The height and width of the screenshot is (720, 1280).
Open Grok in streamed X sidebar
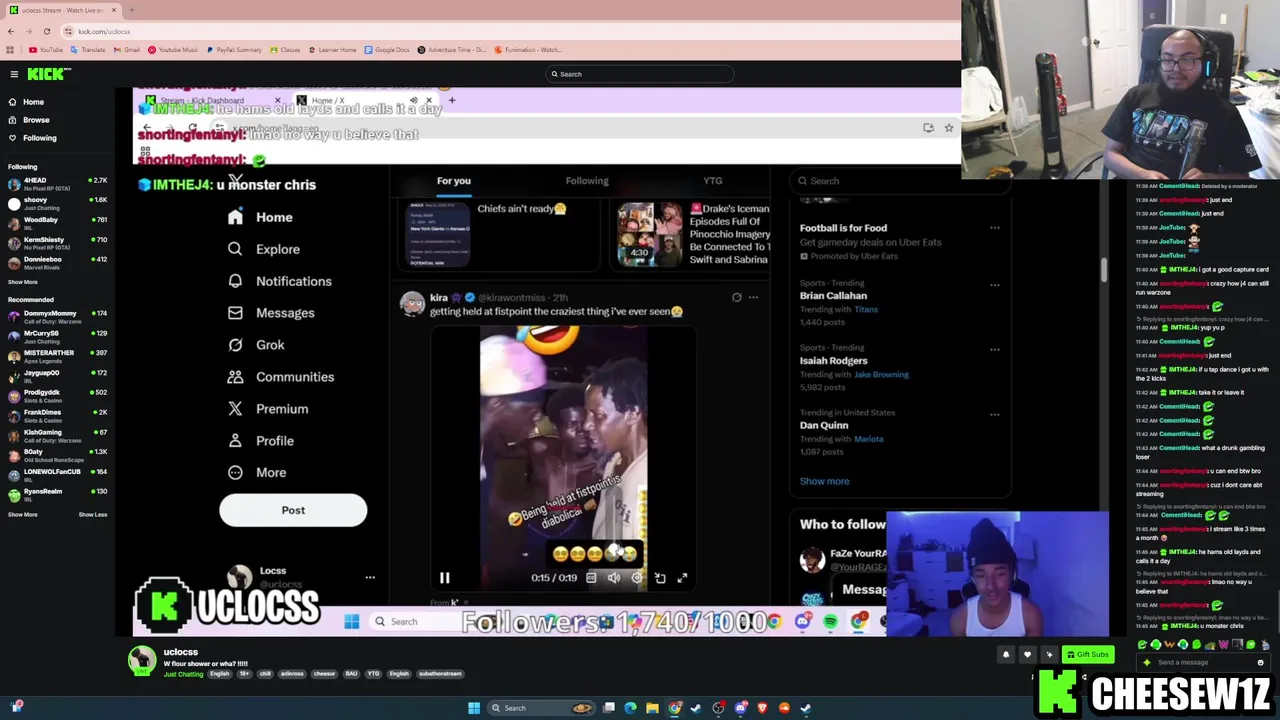pyautogui.click(x=256, y=345)
